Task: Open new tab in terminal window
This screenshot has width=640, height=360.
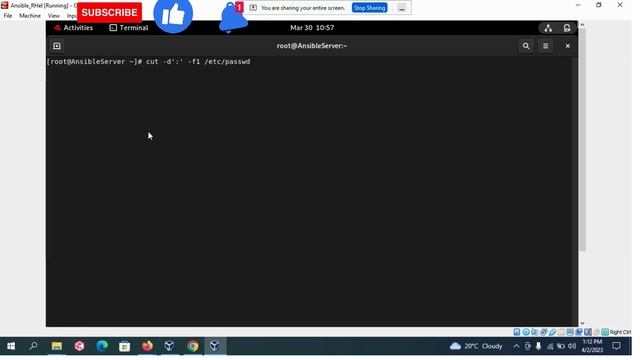Action: pos(57,46)
